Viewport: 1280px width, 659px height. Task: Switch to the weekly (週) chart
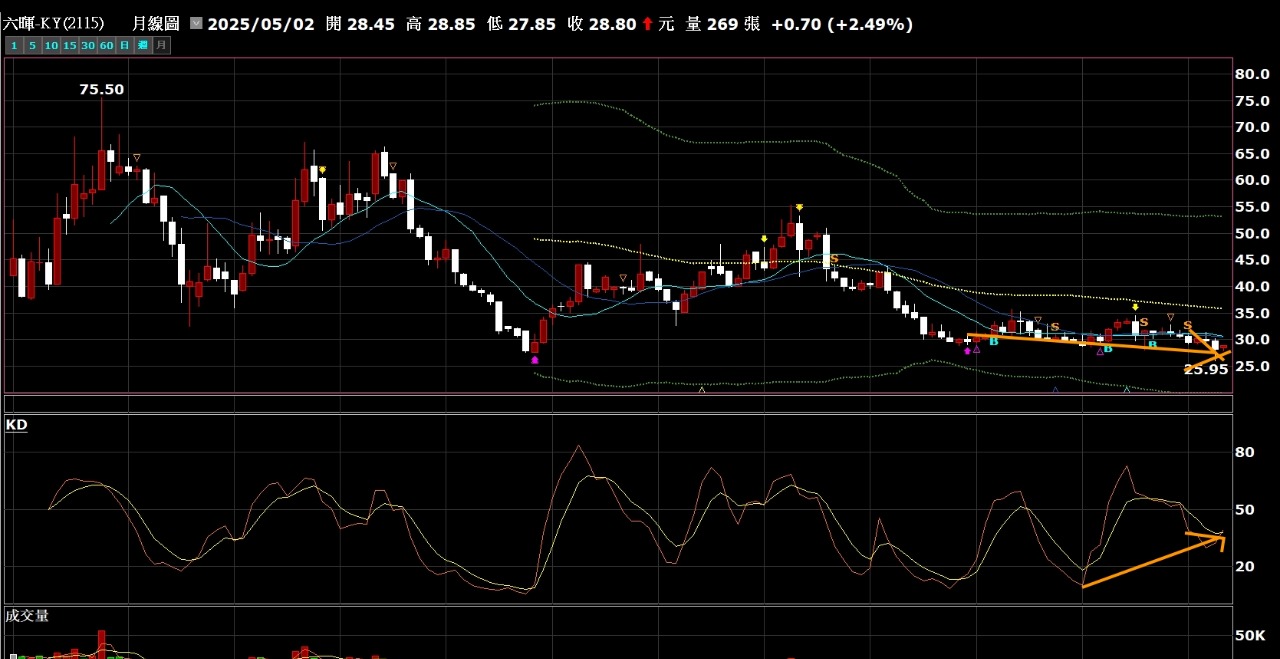[143, 45]
